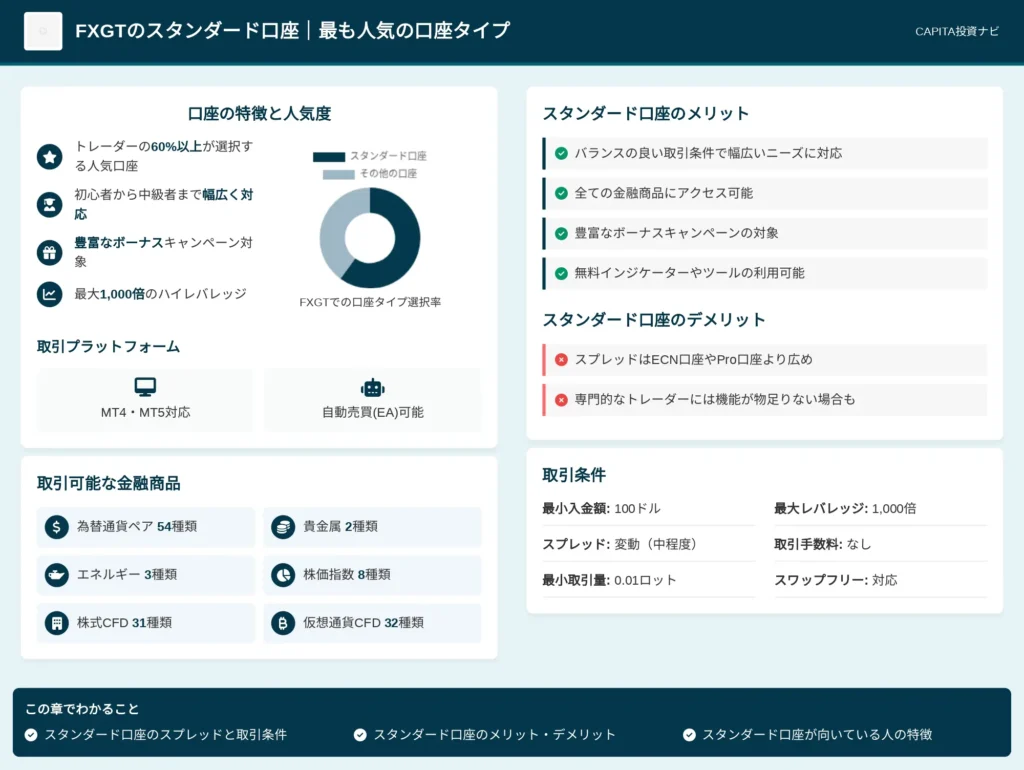The width and height of the screenshot is (1024, 770).
Task: Click the green check beside 無料インジケーターやツール
Action: tap(561, 273)
